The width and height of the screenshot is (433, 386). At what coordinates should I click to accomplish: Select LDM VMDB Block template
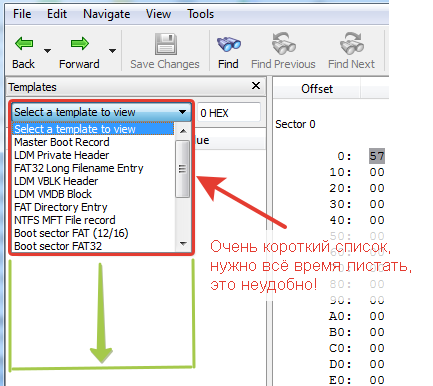[93, 194]
